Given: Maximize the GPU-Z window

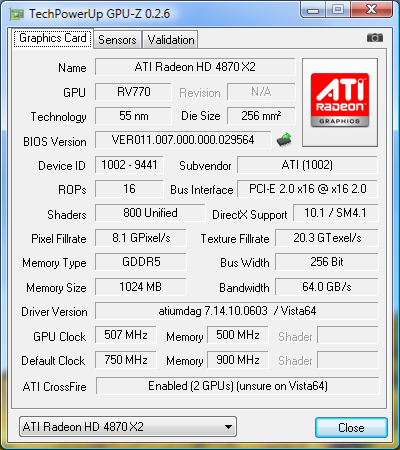Looking at the screenshot, I should (338, 10).
